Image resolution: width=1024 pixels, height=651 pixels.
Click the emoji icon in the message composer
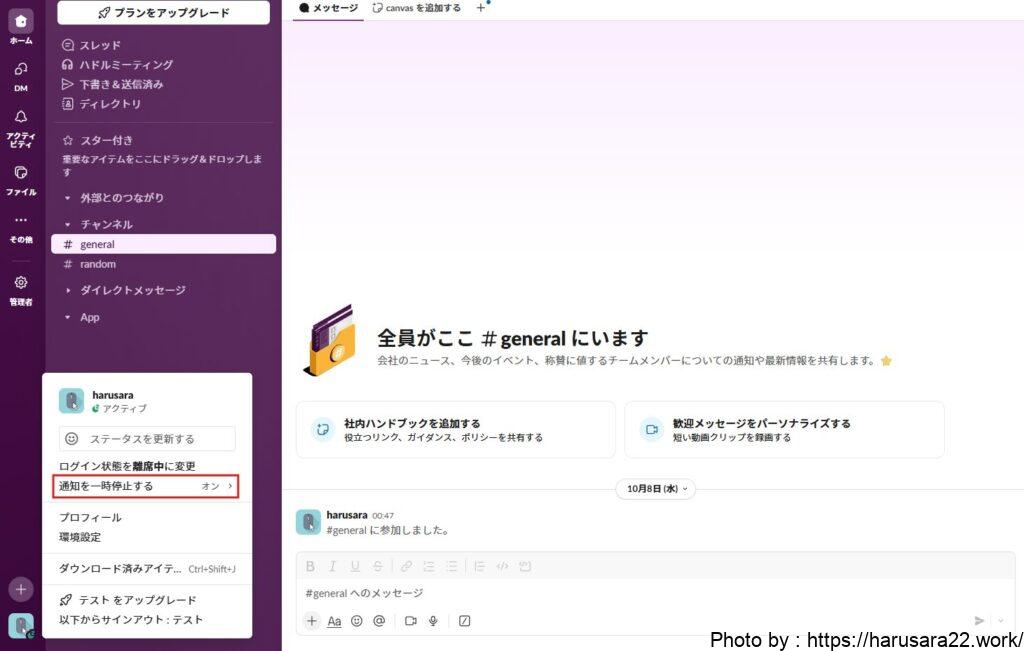(x=357, y=621)
